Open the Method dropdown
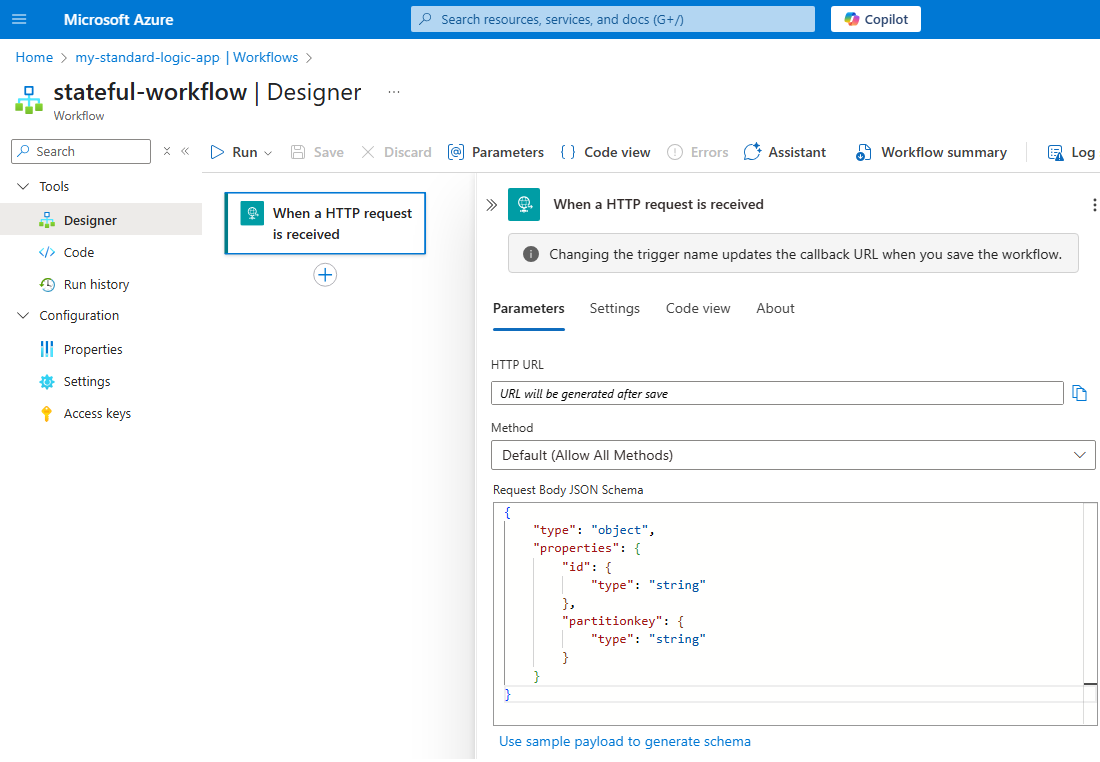Screen dimensions: 1100x762 (793, 455)
